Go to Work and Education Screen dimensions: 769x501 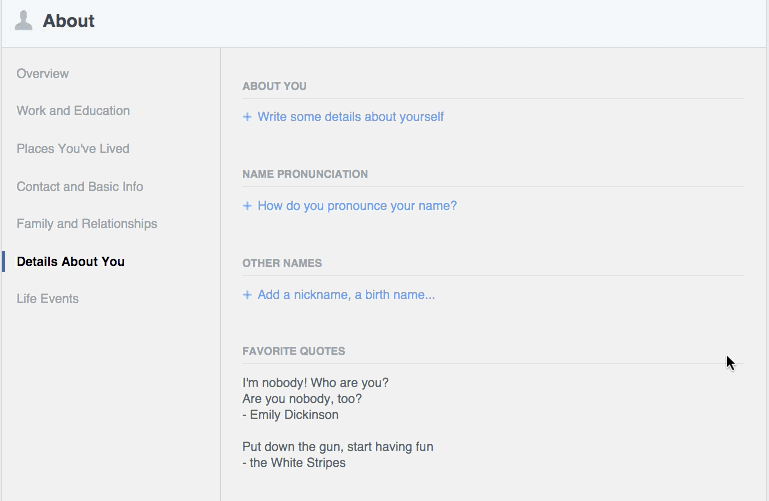point(73,111)
